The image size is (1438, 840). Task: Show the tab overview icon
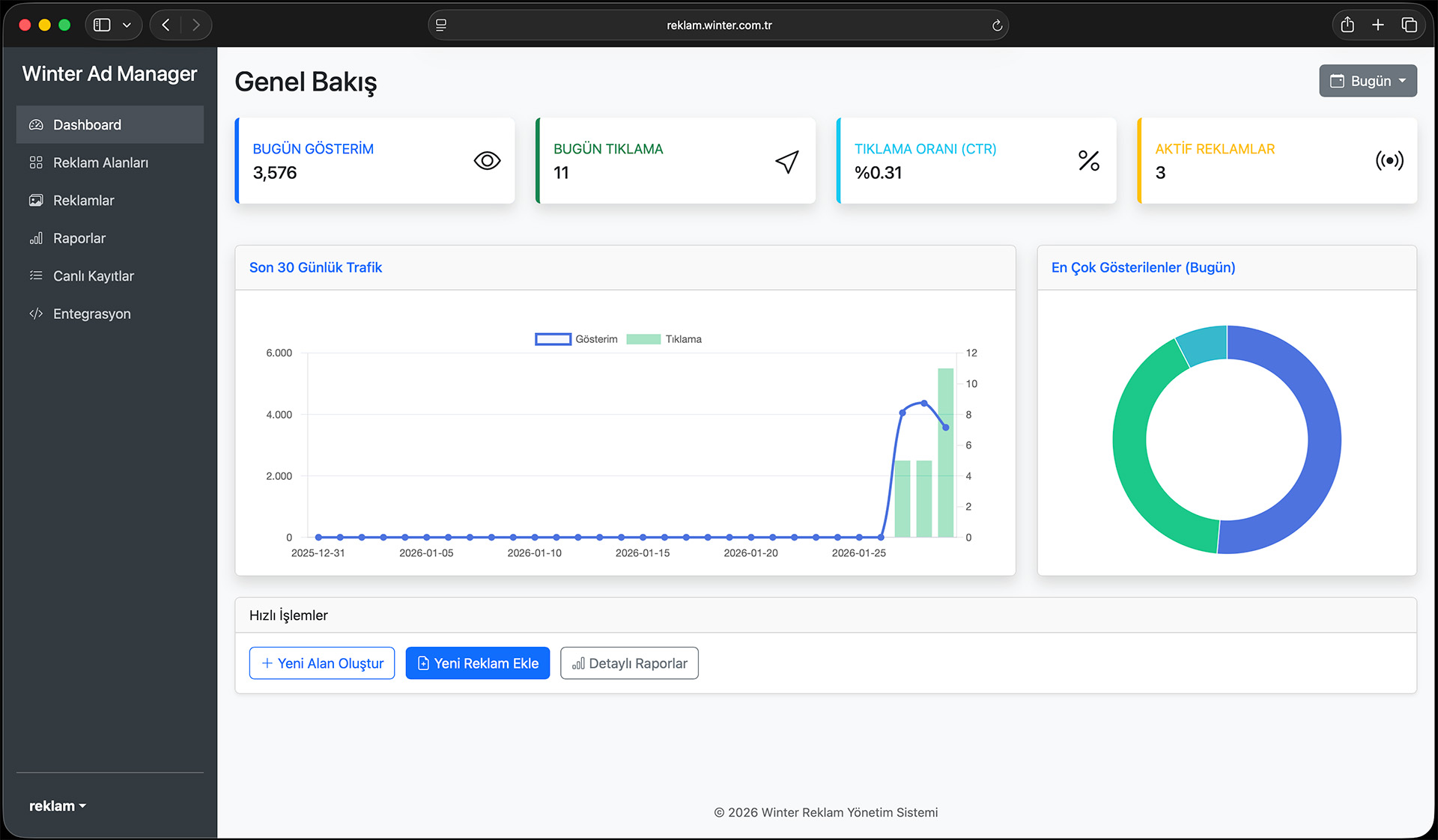tap(1409, 25)
